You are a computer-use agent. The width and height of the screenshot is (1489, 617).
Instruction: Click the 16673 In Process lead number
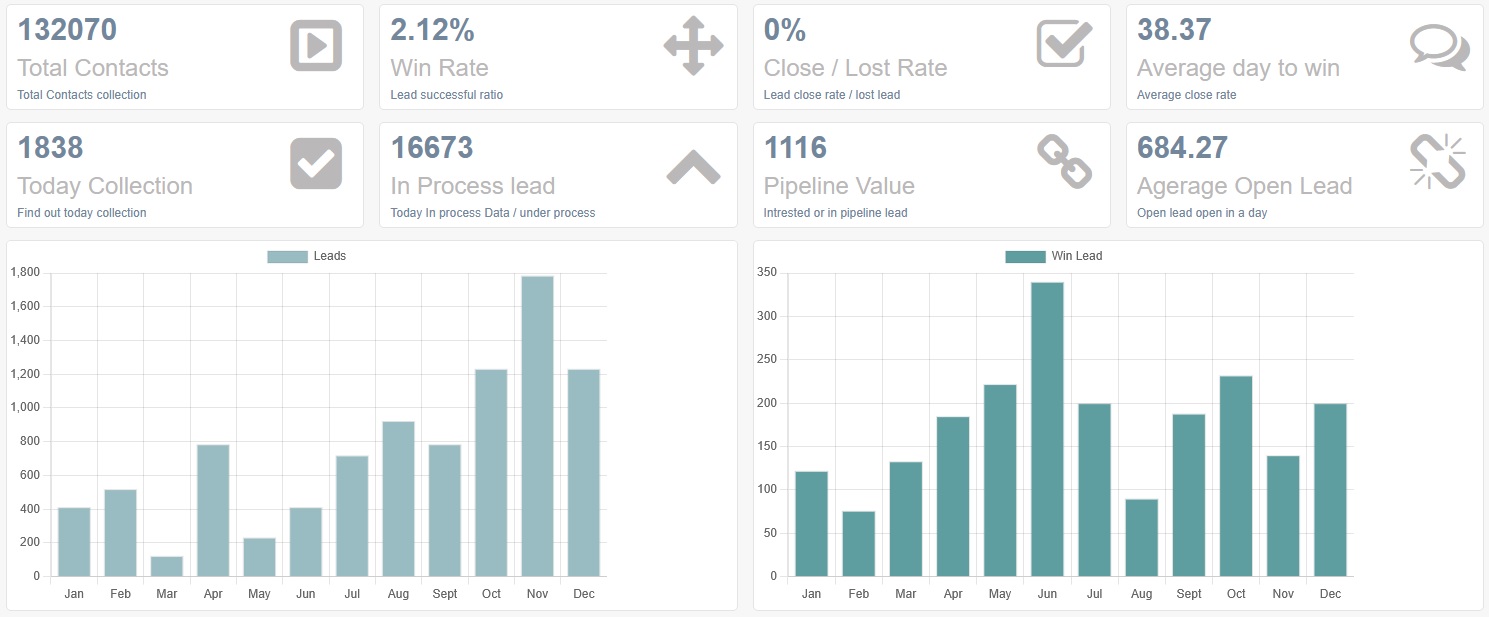tap(432, 148)
